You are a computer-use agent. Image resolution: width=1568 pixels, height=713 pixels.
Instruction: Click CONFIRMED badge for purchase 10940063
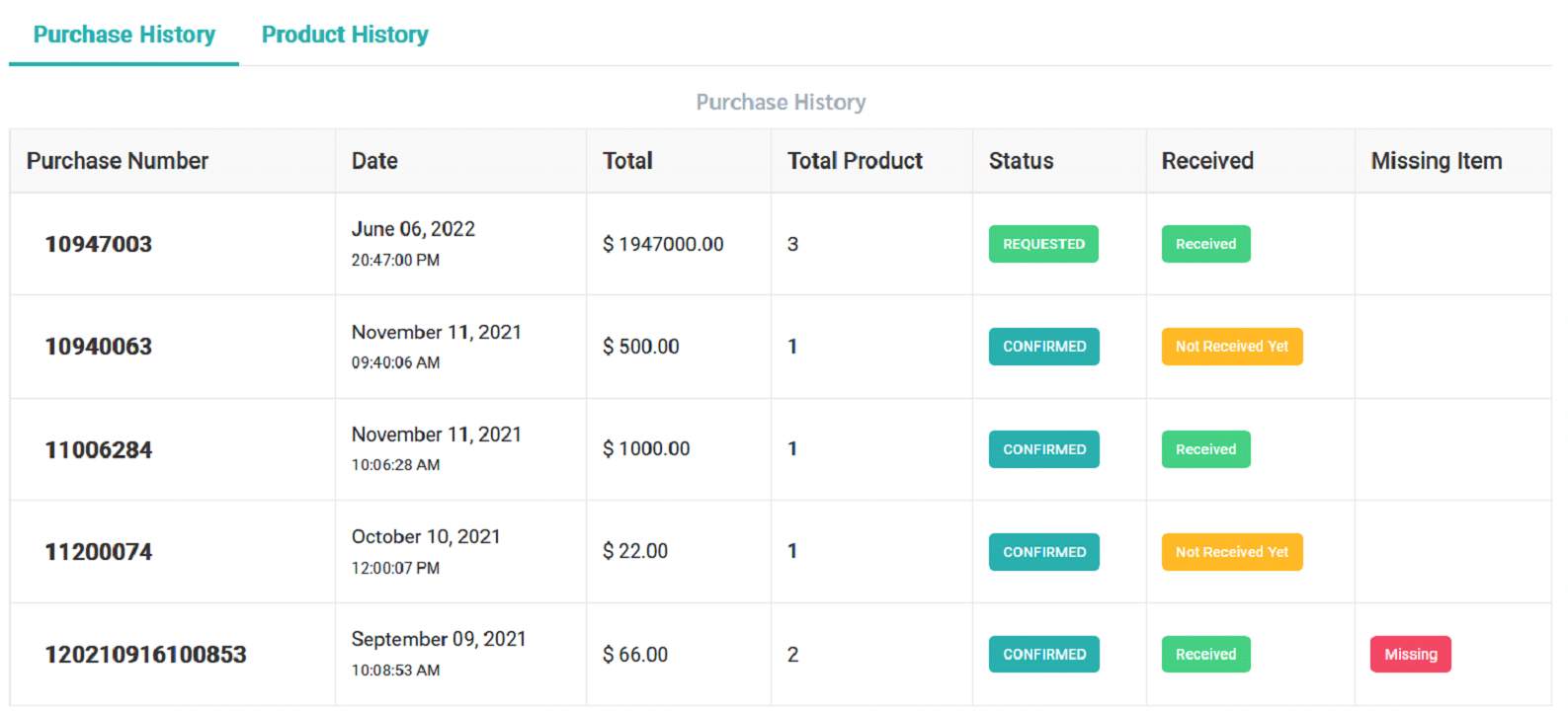click(x=1043, y=347)
